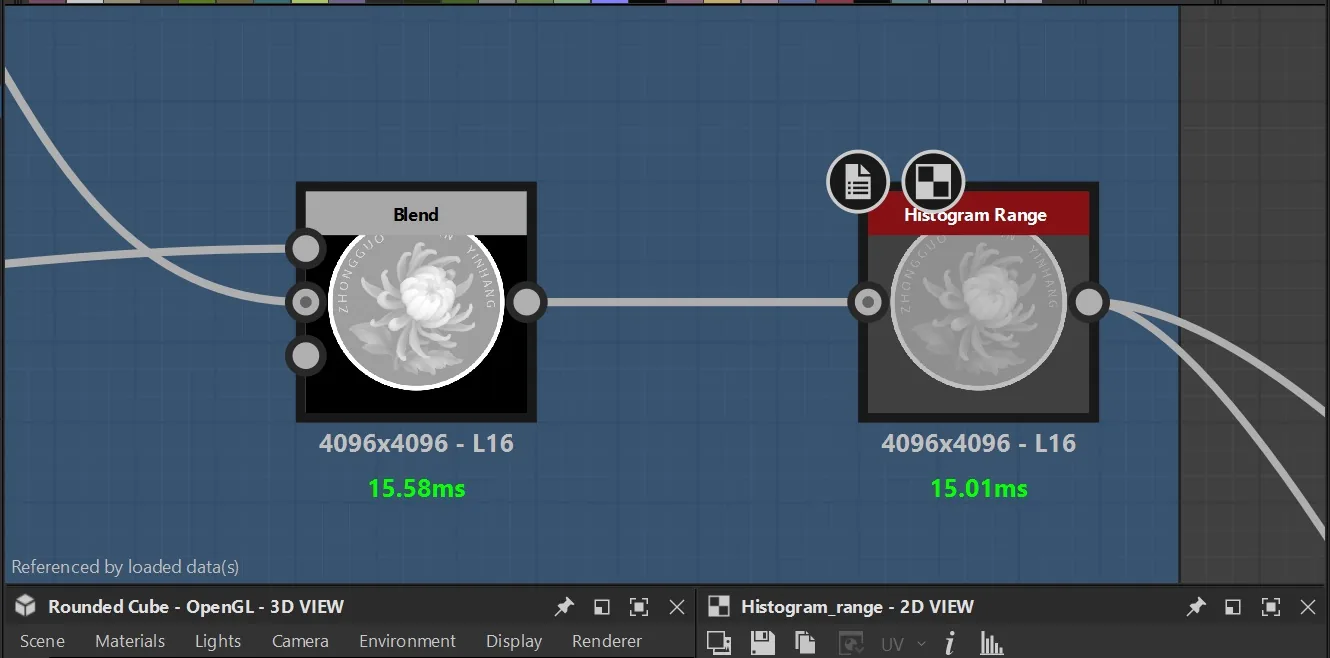Click the first overlapping-windows icon in 2D View toolbar
1330x658 pixels.
pyautogui.click(x=719, y=642)
